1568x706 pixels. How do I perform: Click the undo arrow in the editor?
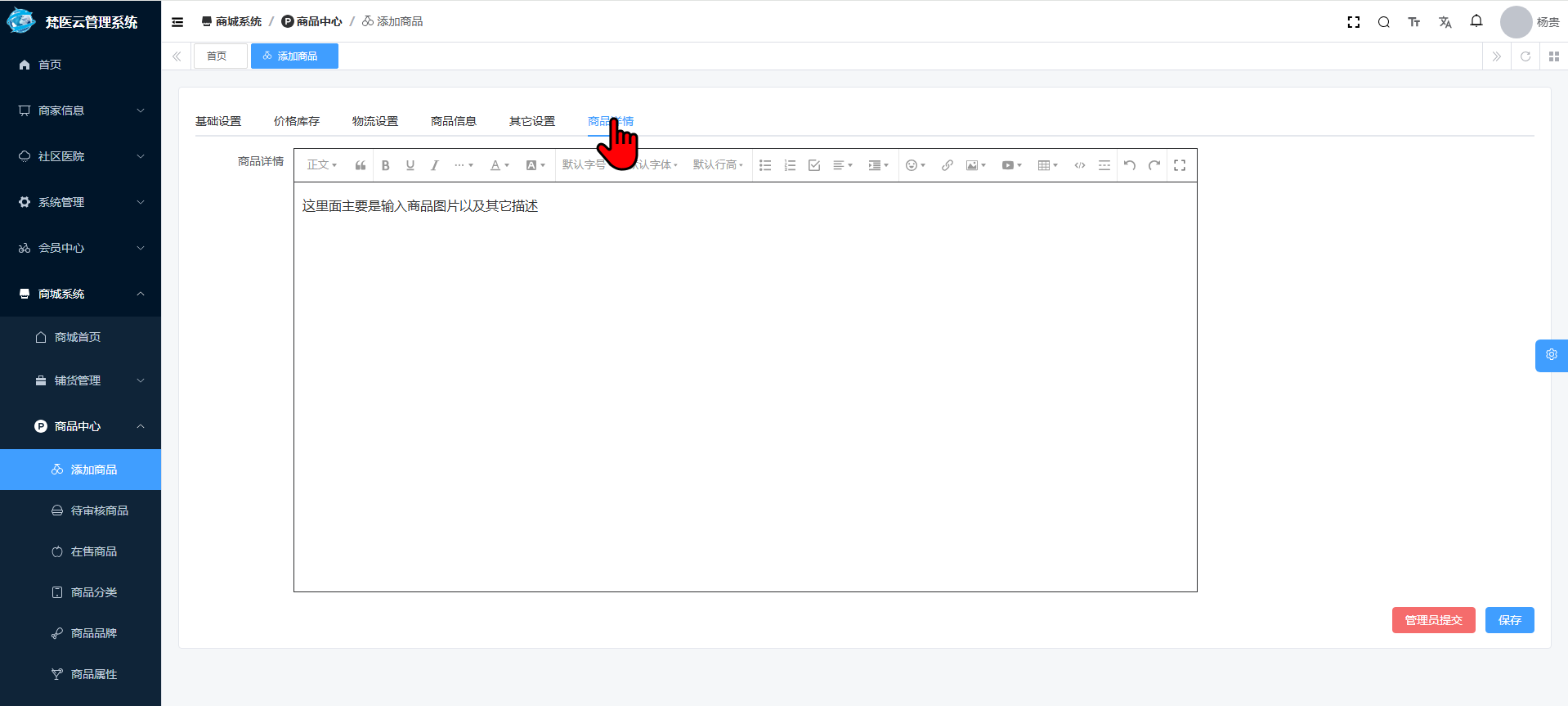[1129, 165]
